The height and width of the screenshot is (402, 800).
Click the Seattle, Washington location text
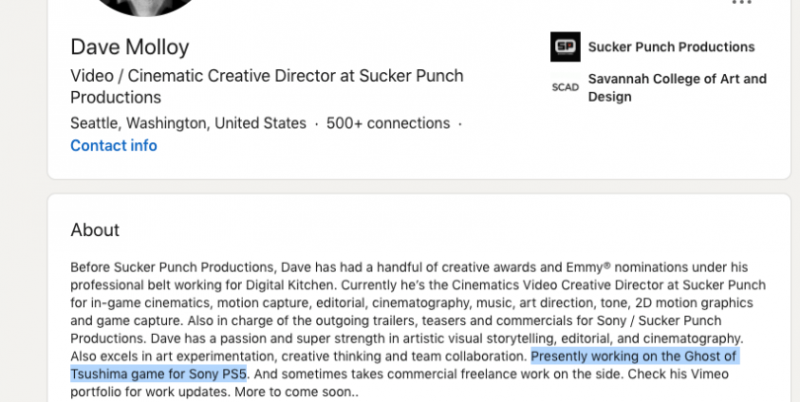188,124
